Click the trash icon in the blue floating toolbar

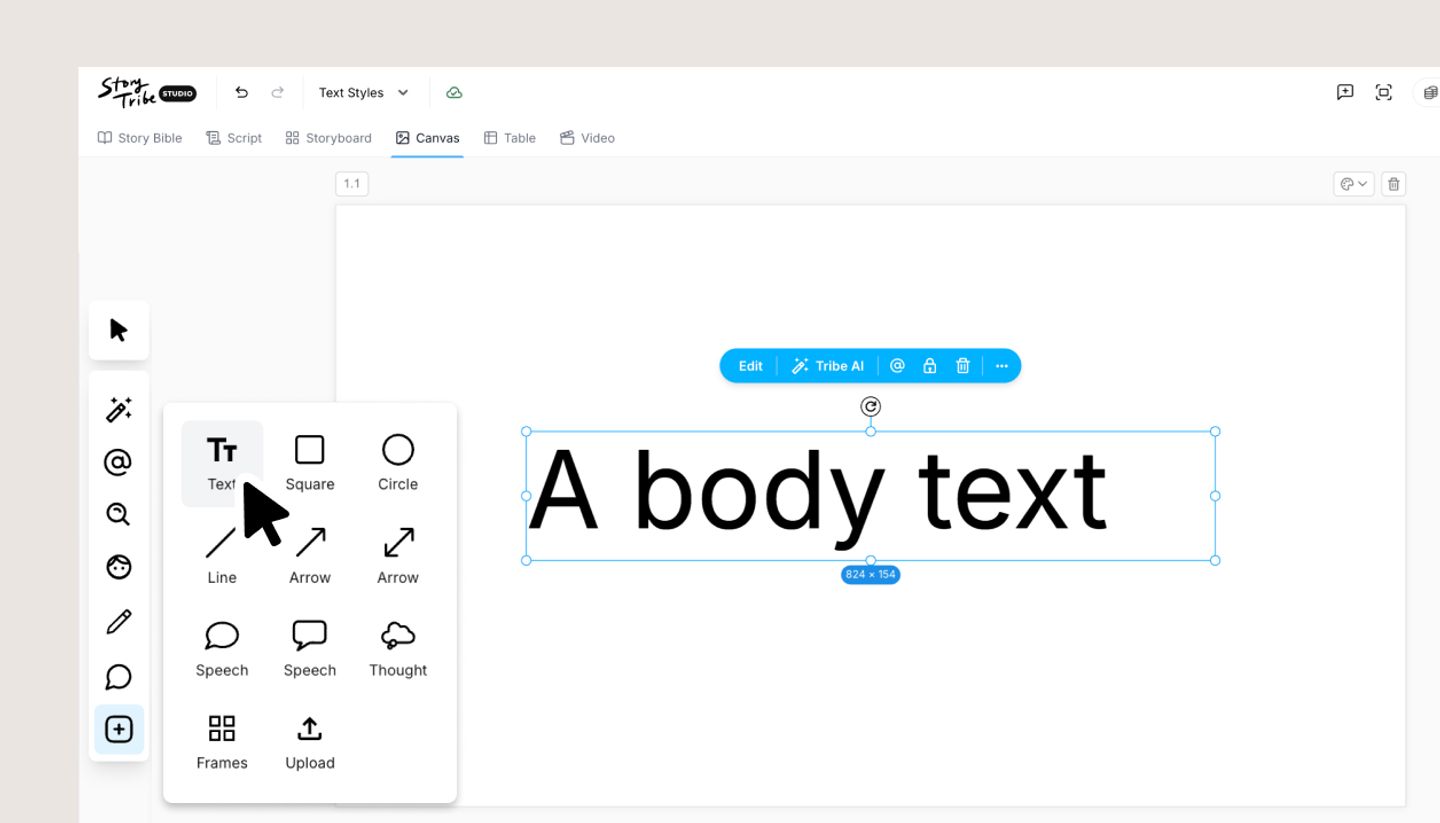point(963,366)
